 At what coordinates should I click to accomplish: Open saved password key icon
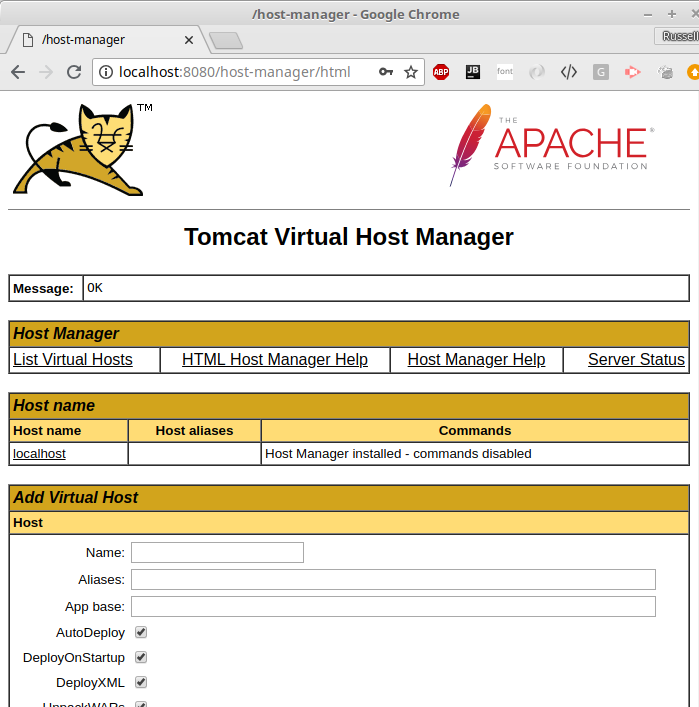tap(386, 72)
